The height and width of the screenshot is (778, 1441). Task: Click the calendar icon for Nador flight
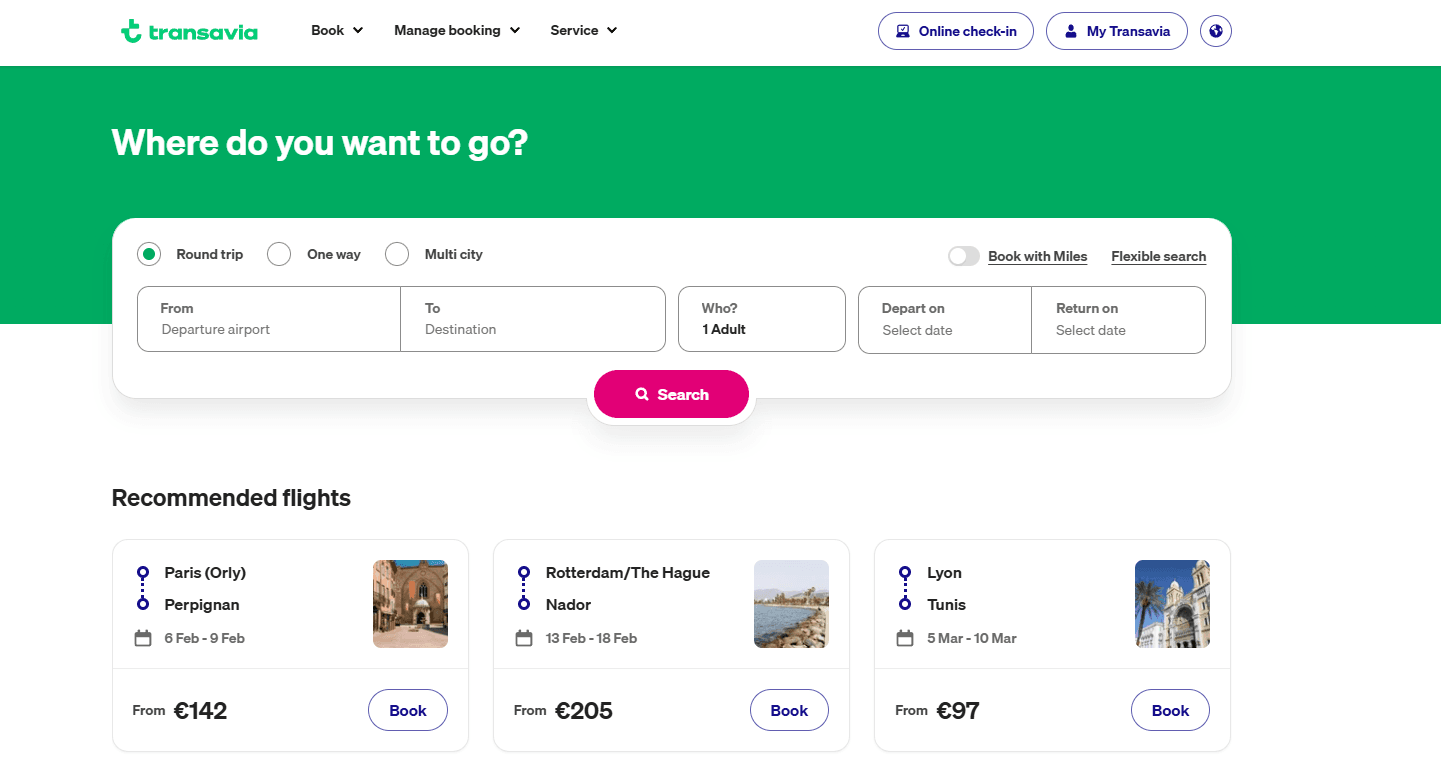[x=524, y=638]
